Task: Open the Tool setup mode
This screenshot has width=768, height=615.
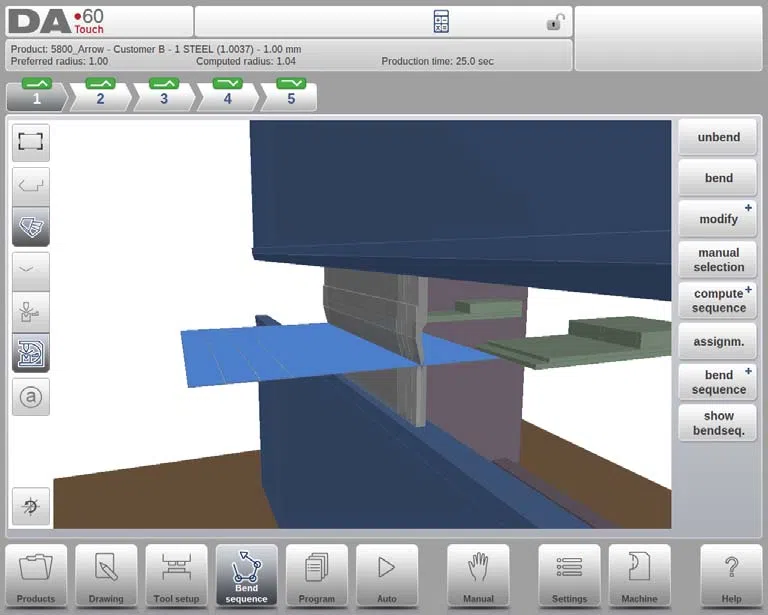Action: point(176,576)
